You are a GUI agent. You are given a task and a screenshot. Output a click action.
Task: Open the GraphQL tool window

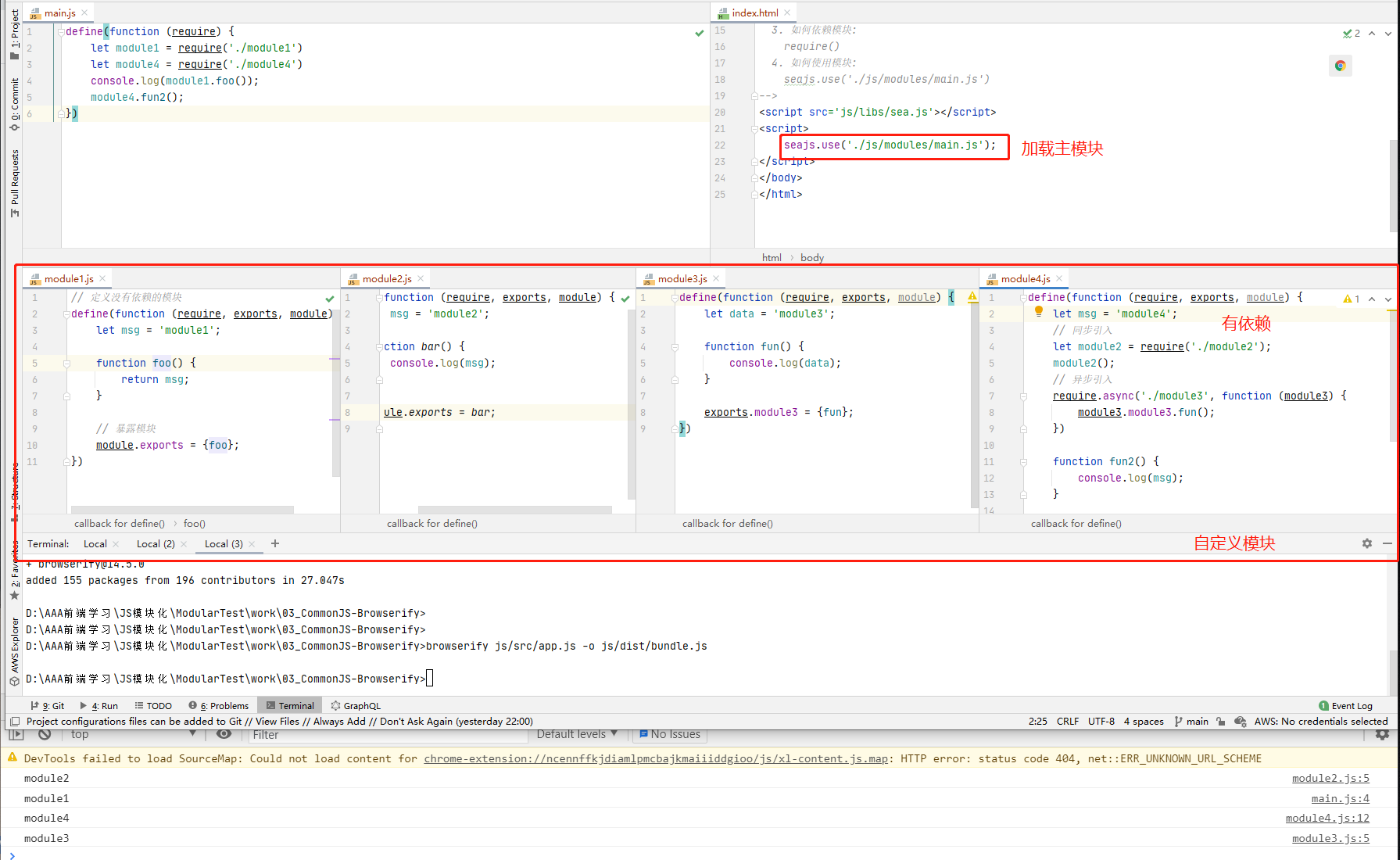[x=356, y=705]
